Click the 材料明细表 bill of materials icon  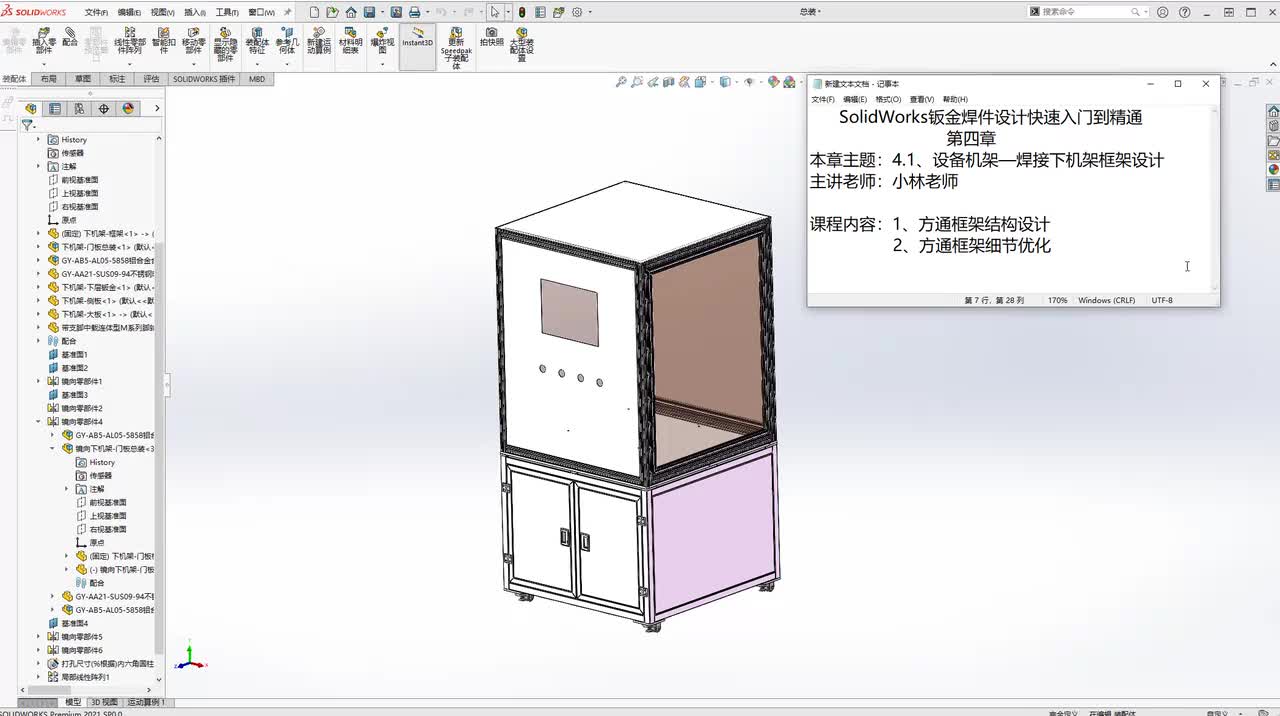[x=350, y=41]
